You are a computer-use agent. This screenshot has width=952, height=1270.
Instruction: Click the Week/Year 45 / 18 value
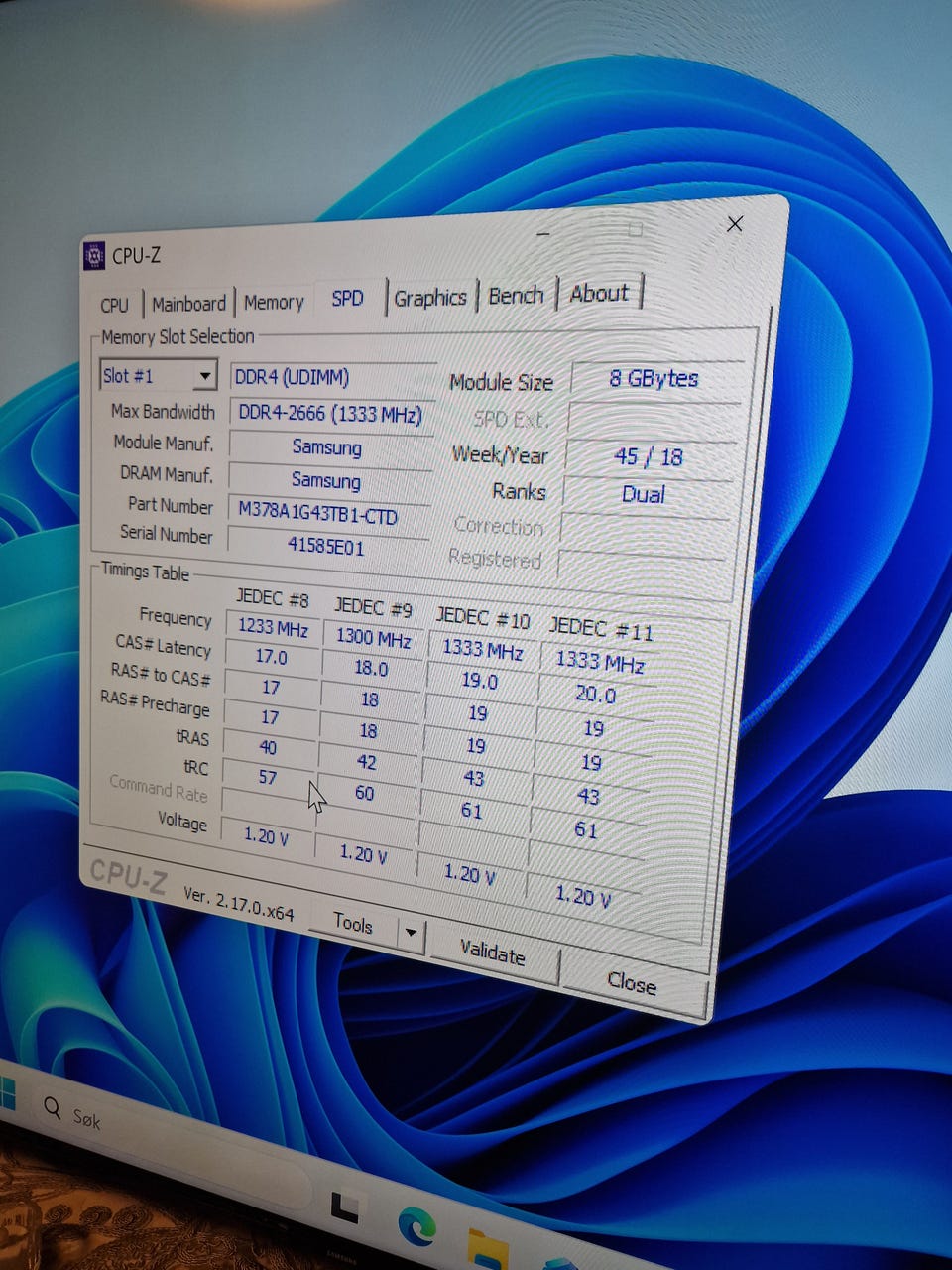tap(649, 456)
